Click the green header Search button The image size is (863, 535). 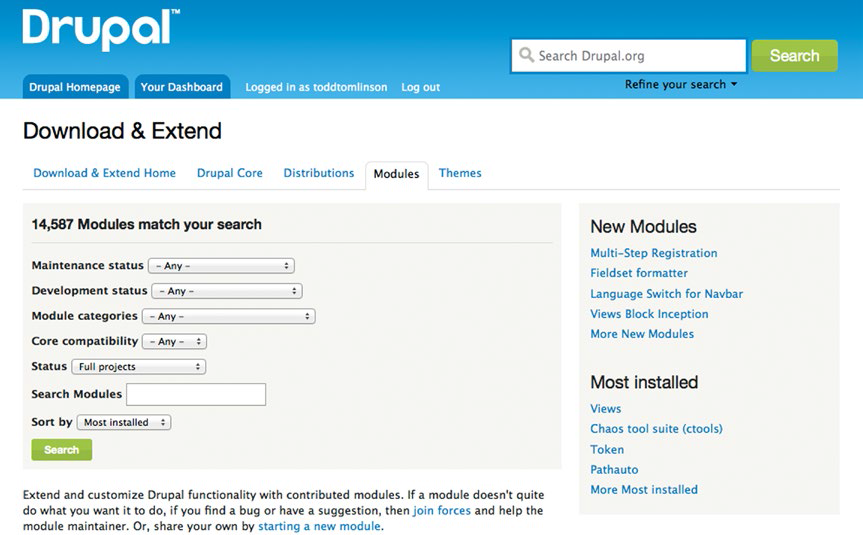[794, 56]
